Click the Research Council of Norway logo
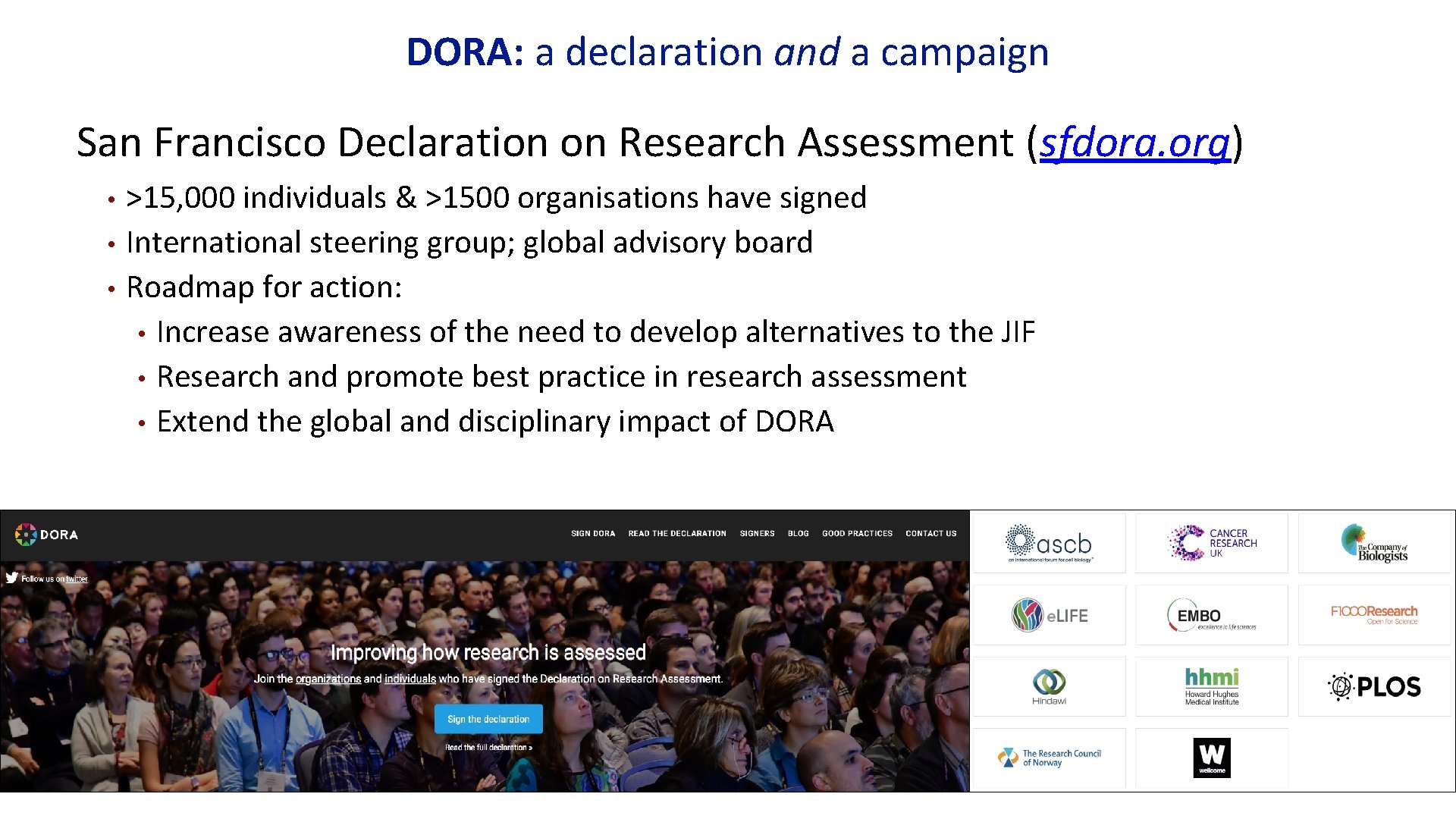The image size is (1456, 819). point(1050,758)
